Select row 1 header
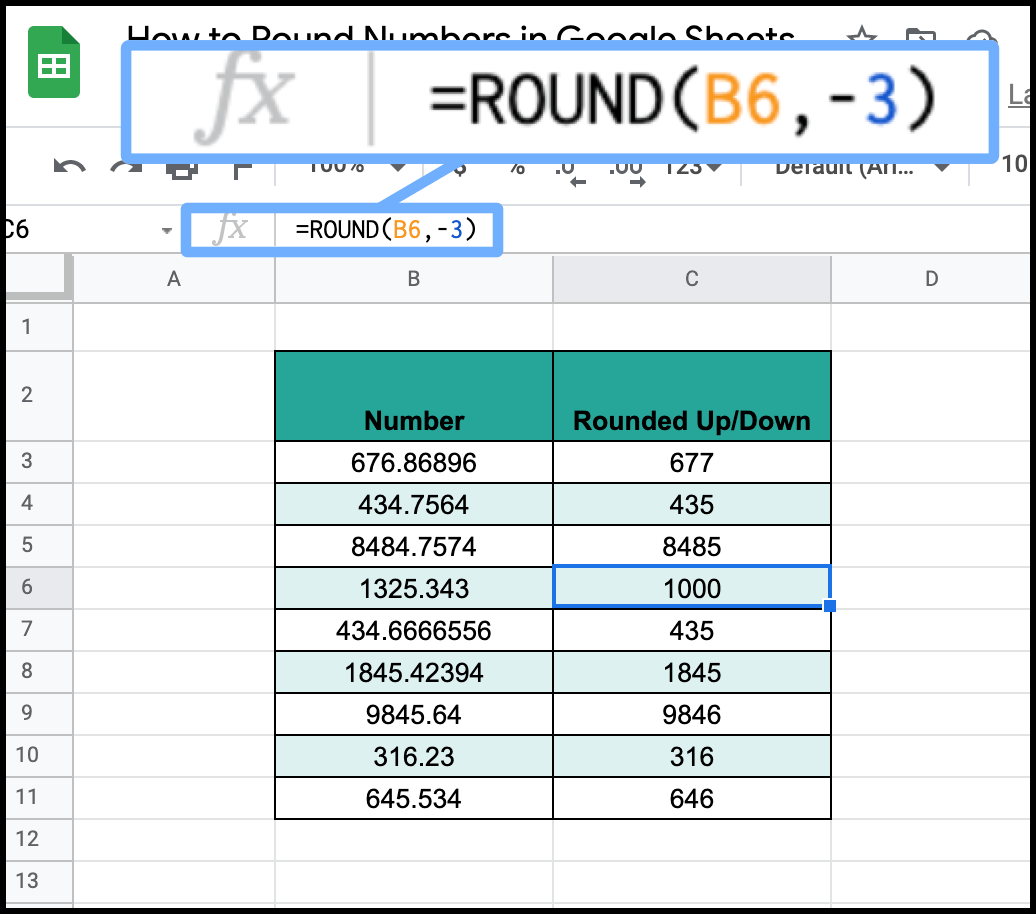1036x914 pixels. (39, 326)
